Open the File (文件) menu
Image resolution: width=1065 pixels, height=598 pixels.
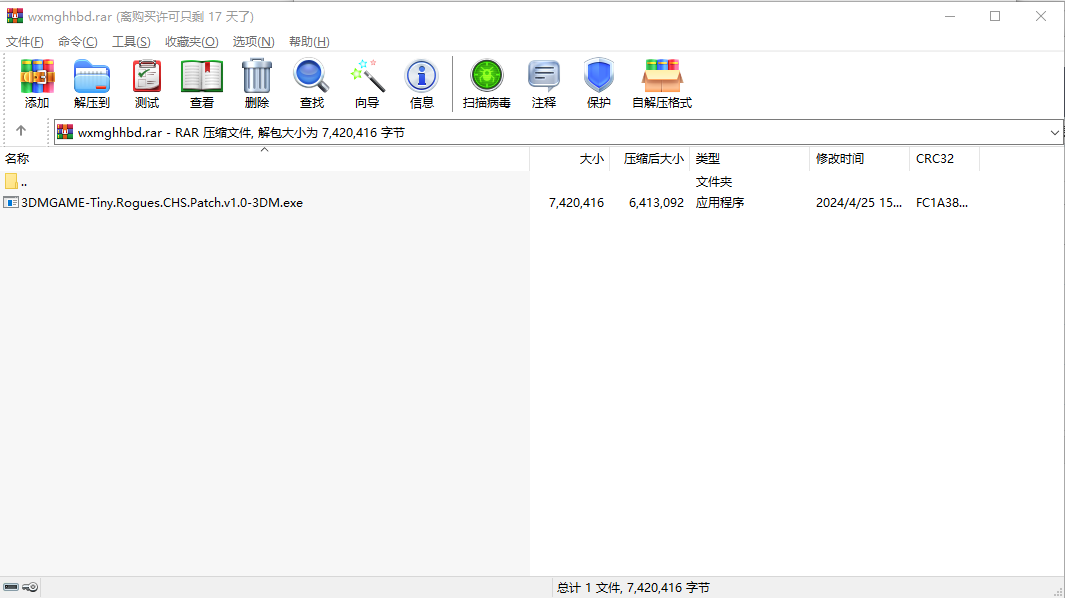24,41
